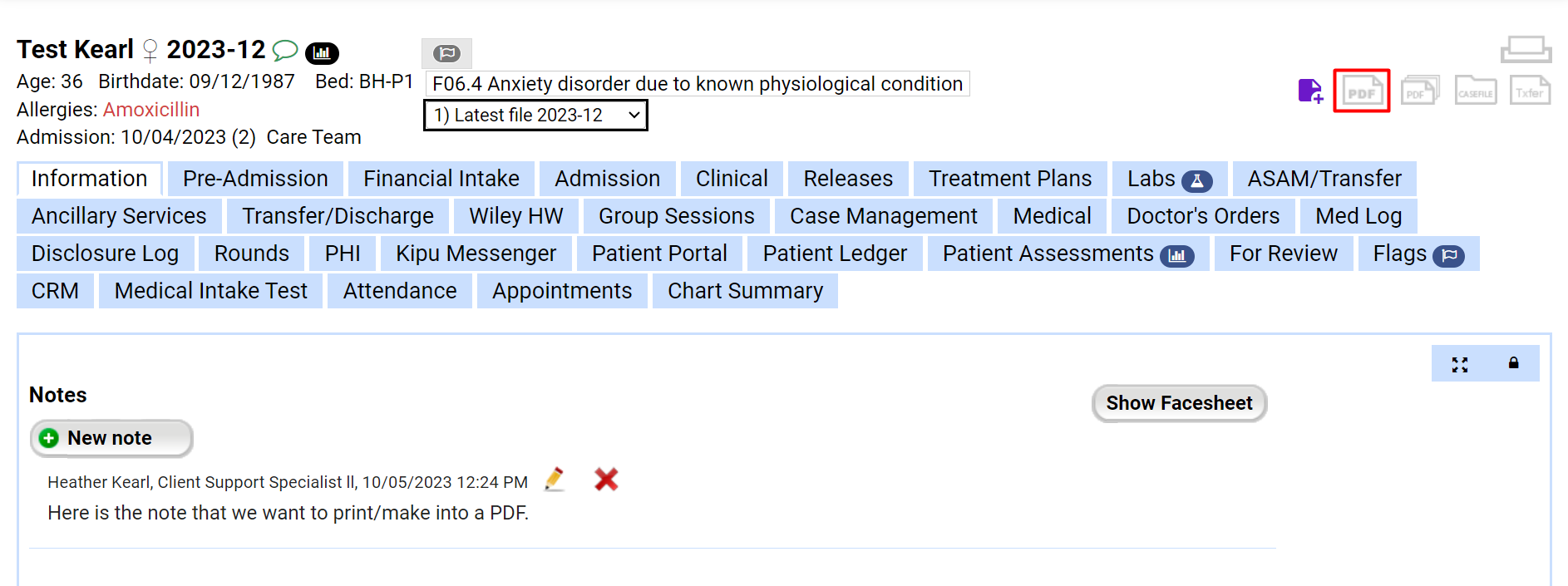Image resolution: width=1568 pixels, height=586 pixels.
Task: Click the Txfer document icon
Action: [1530, 90]
